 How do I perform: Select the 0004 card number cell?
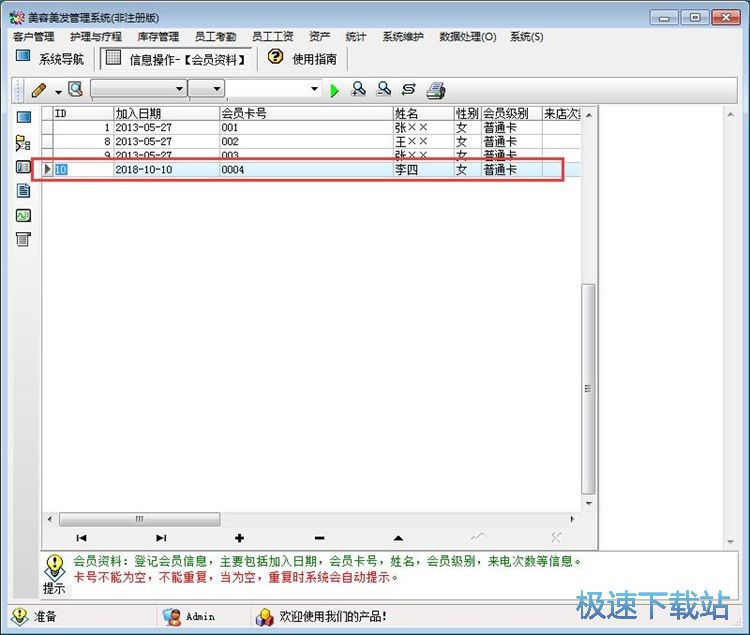306,169
